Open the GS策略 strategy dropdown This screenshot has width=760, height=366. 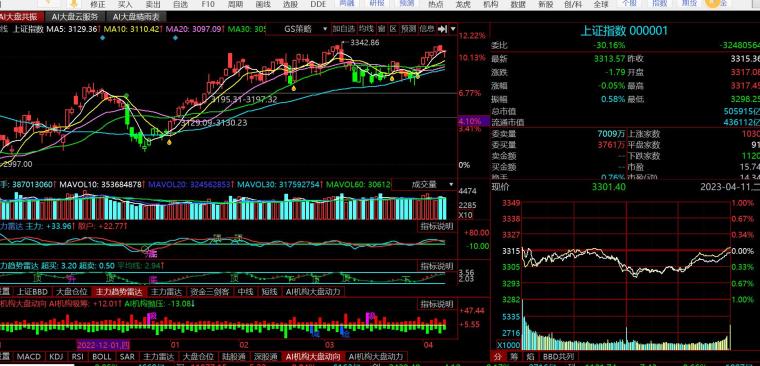pyautogui.click(x=298, y=29)
